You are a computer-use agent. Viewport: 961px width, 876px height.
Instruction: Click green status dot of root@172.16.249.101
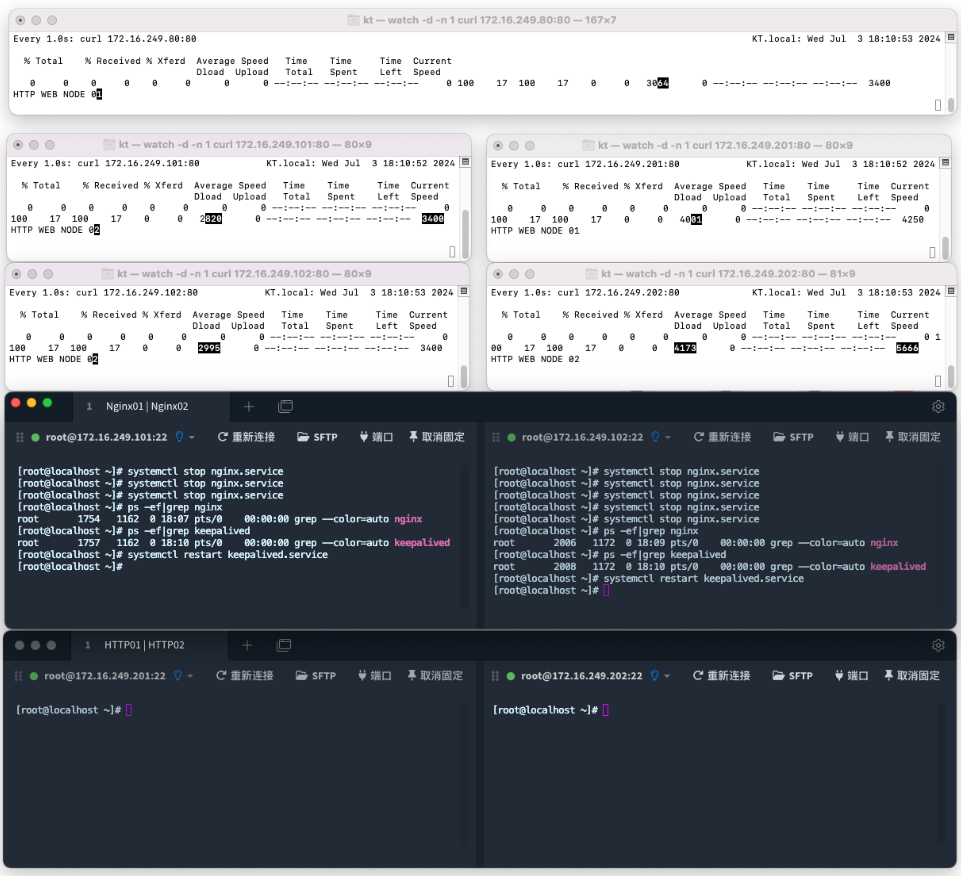36,437
